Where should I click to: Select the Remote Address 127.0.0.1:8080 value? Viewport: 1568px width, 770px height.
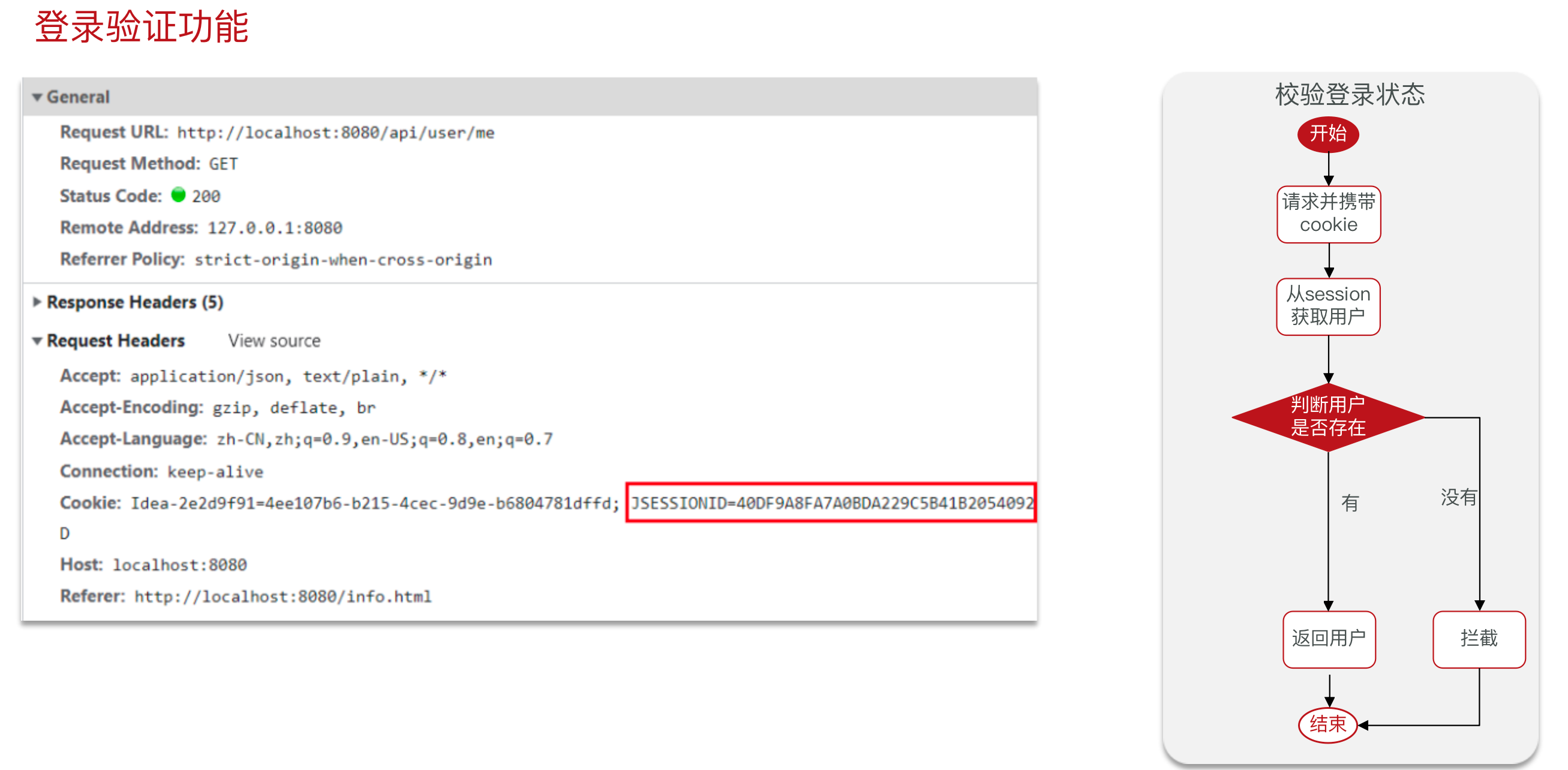tap(275, 228)
